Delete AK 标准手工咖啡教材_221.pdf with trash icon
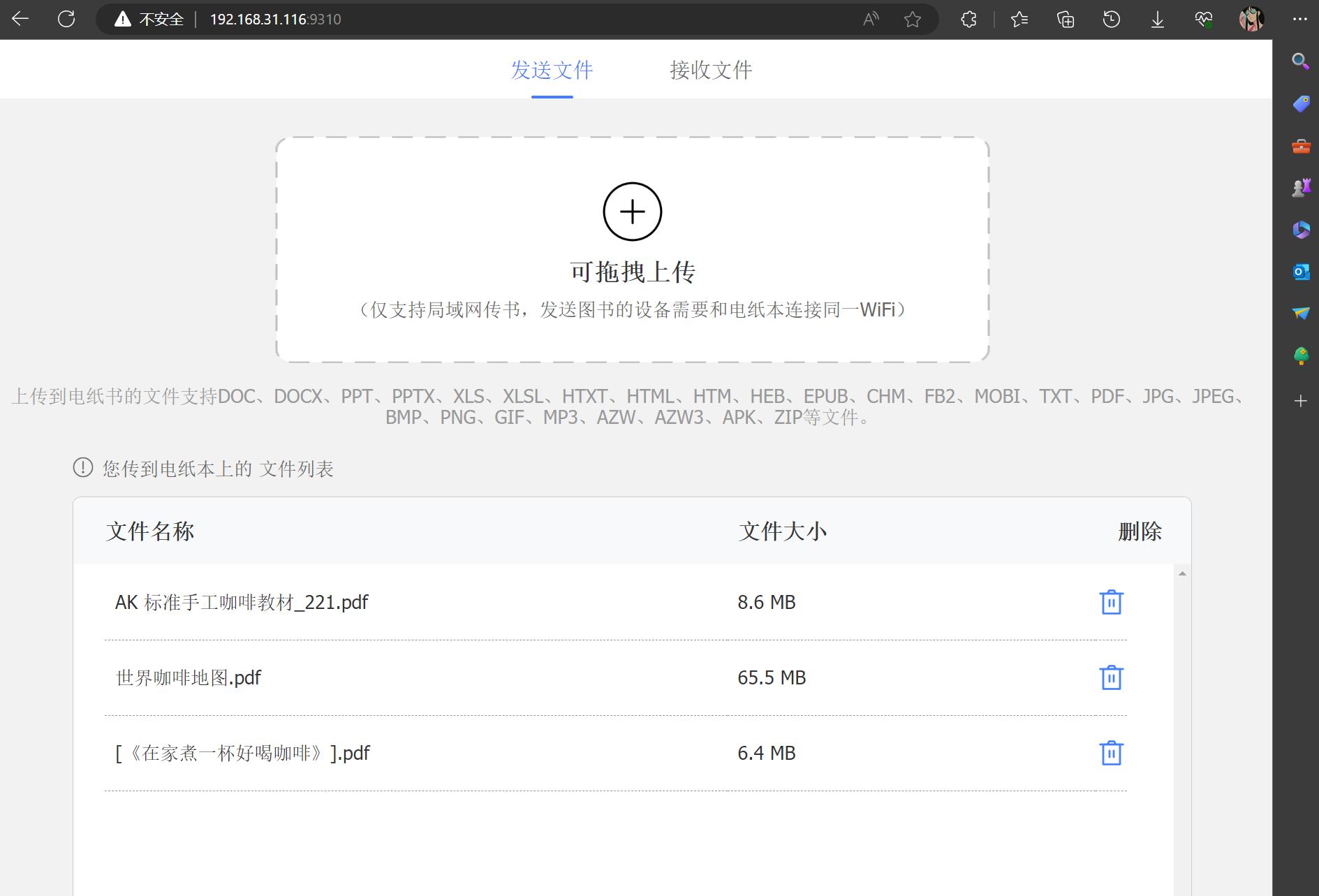 (1110, 601)
